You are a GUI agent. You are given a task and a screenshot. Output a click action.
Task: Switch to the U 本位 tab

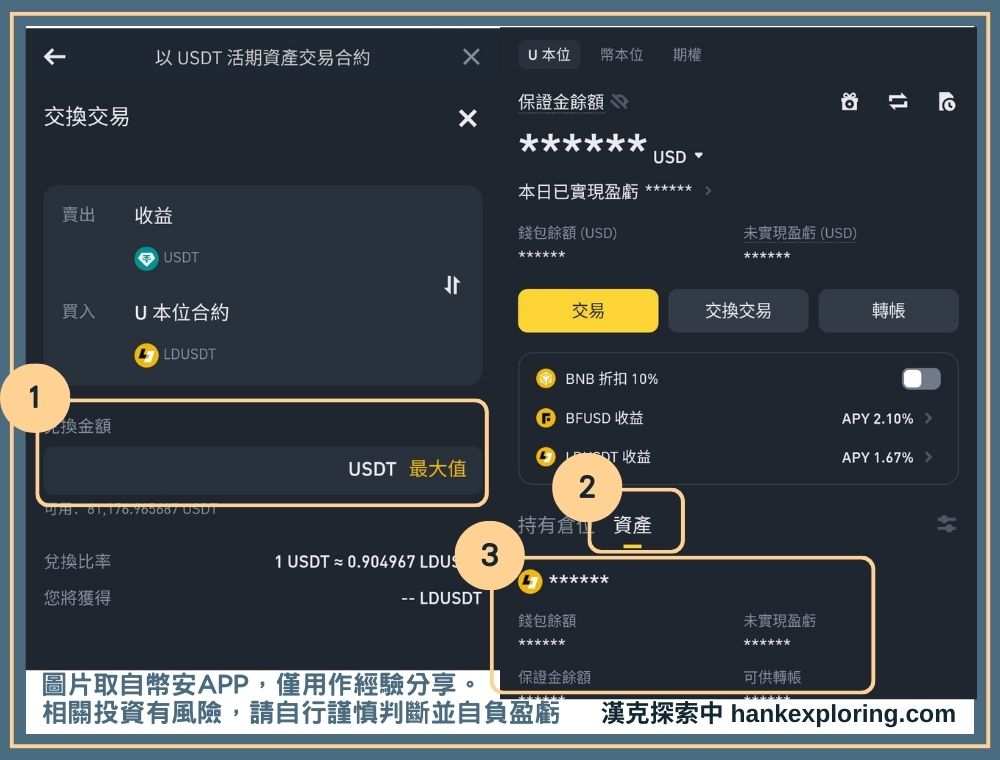(549, 55)
